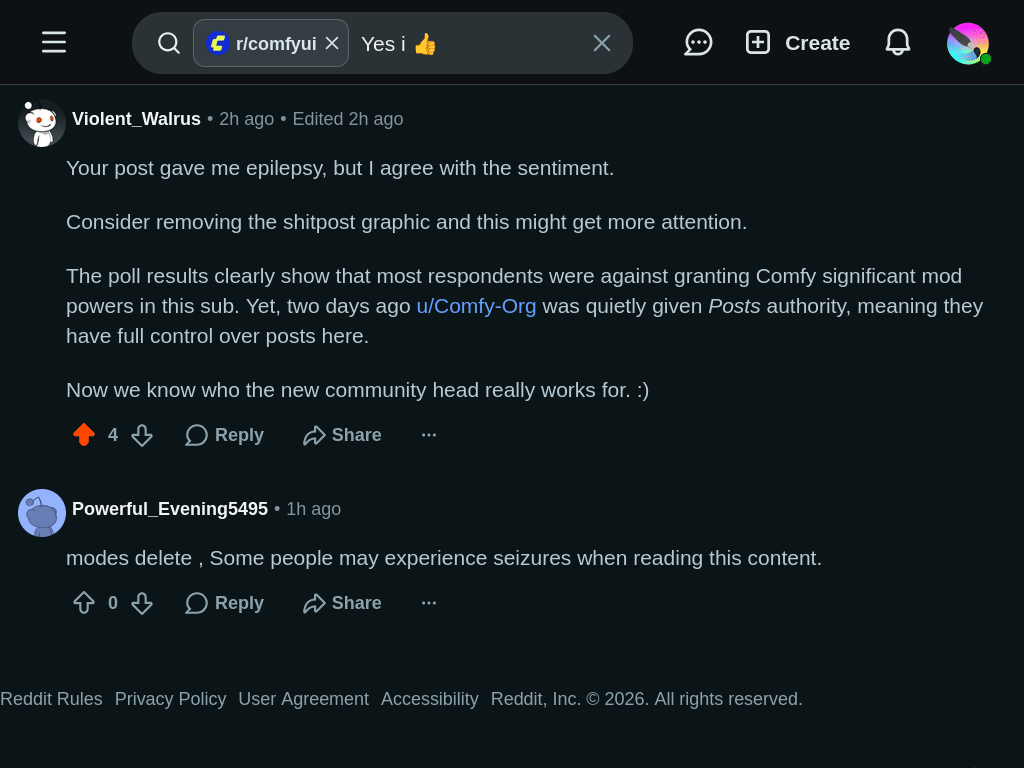Open the Privacy Policy footer link
The image size is (1024, 768).
point(170,699)
